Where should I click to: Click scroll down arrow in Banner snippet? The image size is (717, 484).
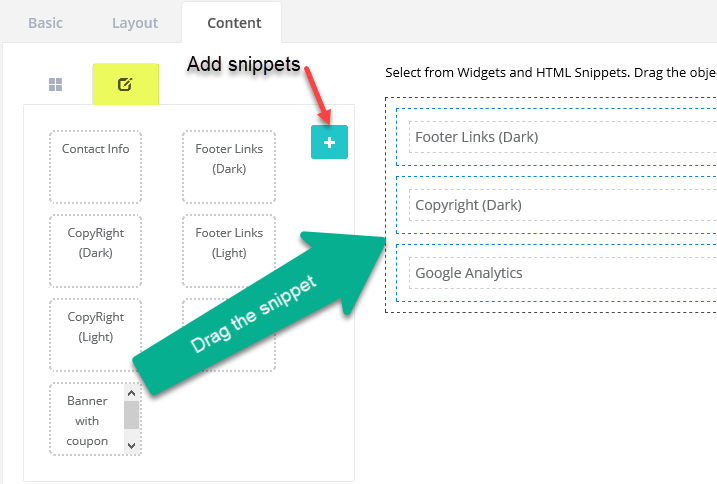pos(131,446)
